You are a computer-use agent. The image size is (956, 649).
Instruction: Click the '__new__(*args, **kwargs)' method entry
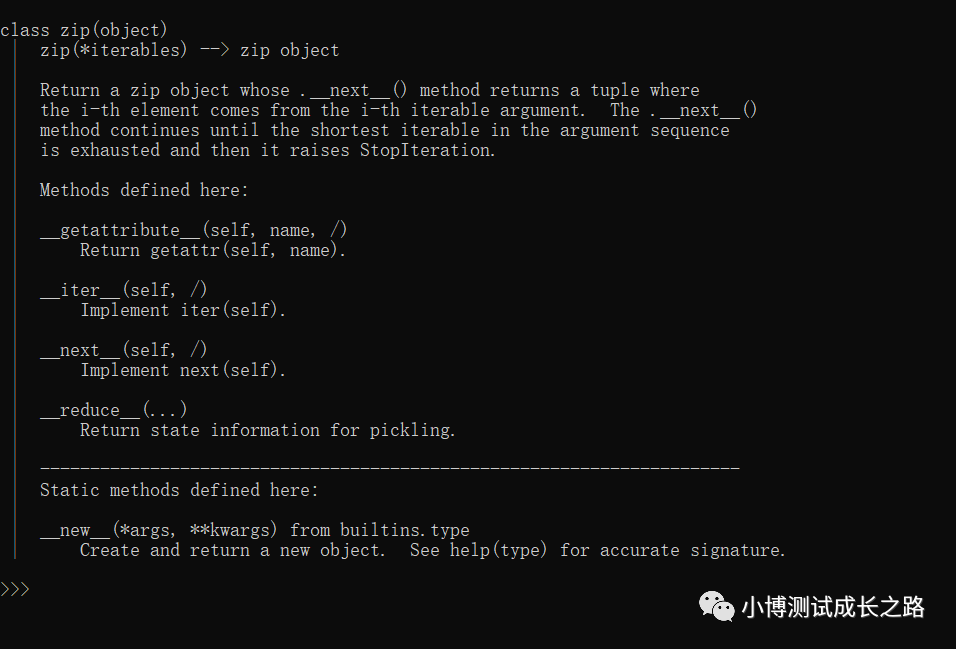[x=160, y=530]
